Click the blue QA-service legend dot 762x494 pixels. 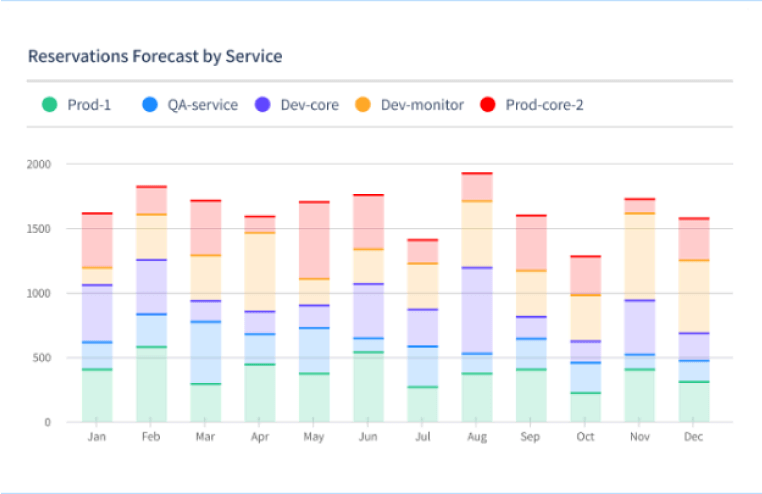click(150, 104)
